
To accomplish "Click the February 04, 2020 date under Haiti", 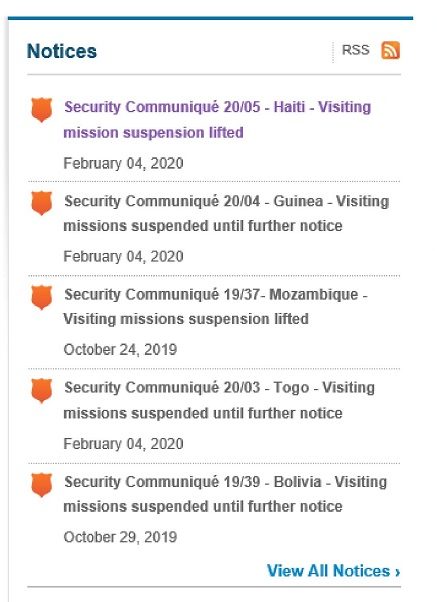I will click(123, 163).
